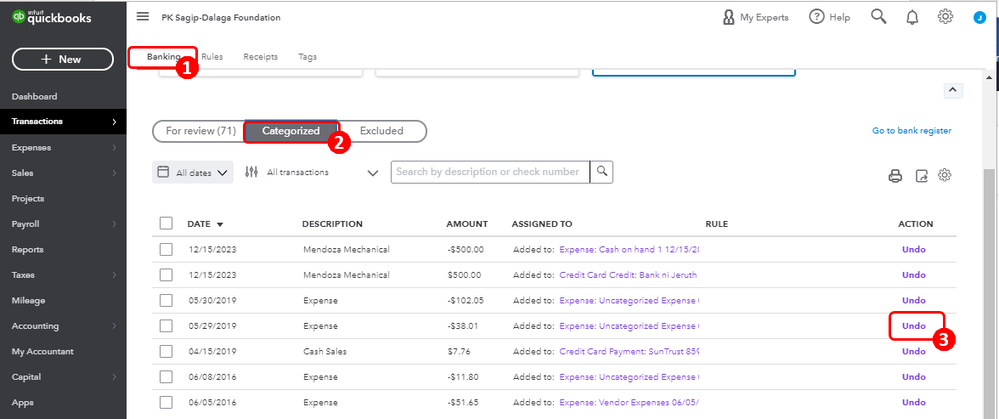Undo the 05/29/2019 Expense transaction
The width and height of the screenshot is (999, 419).
click(x=914, y=326)
